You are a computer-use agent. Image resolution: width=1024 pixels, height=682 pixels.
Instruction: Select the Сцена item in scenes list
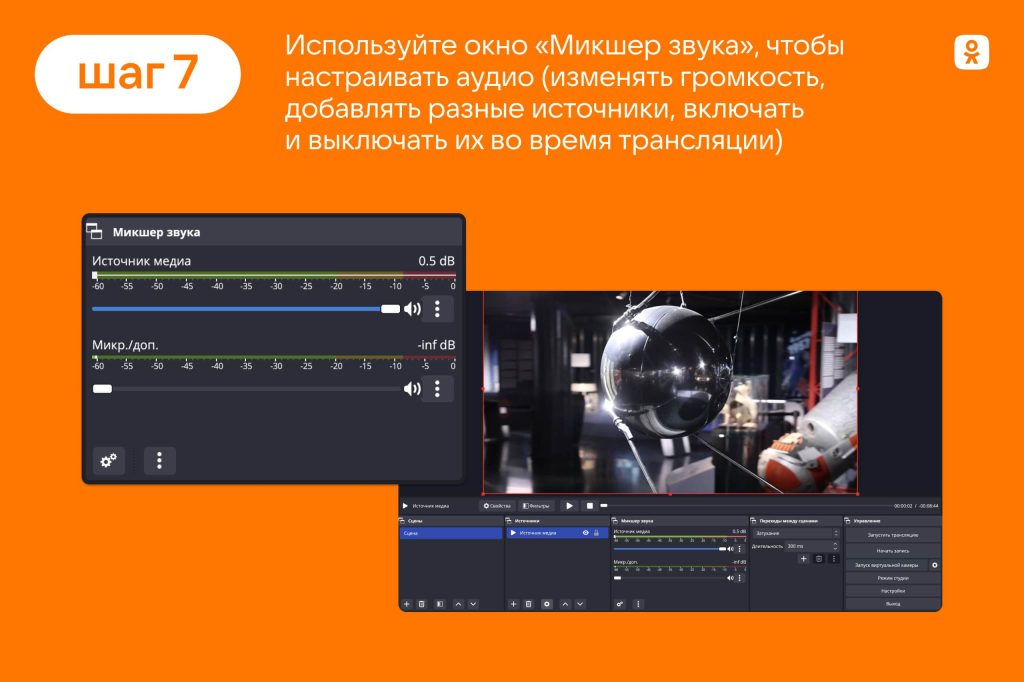(x=451, y=533)
